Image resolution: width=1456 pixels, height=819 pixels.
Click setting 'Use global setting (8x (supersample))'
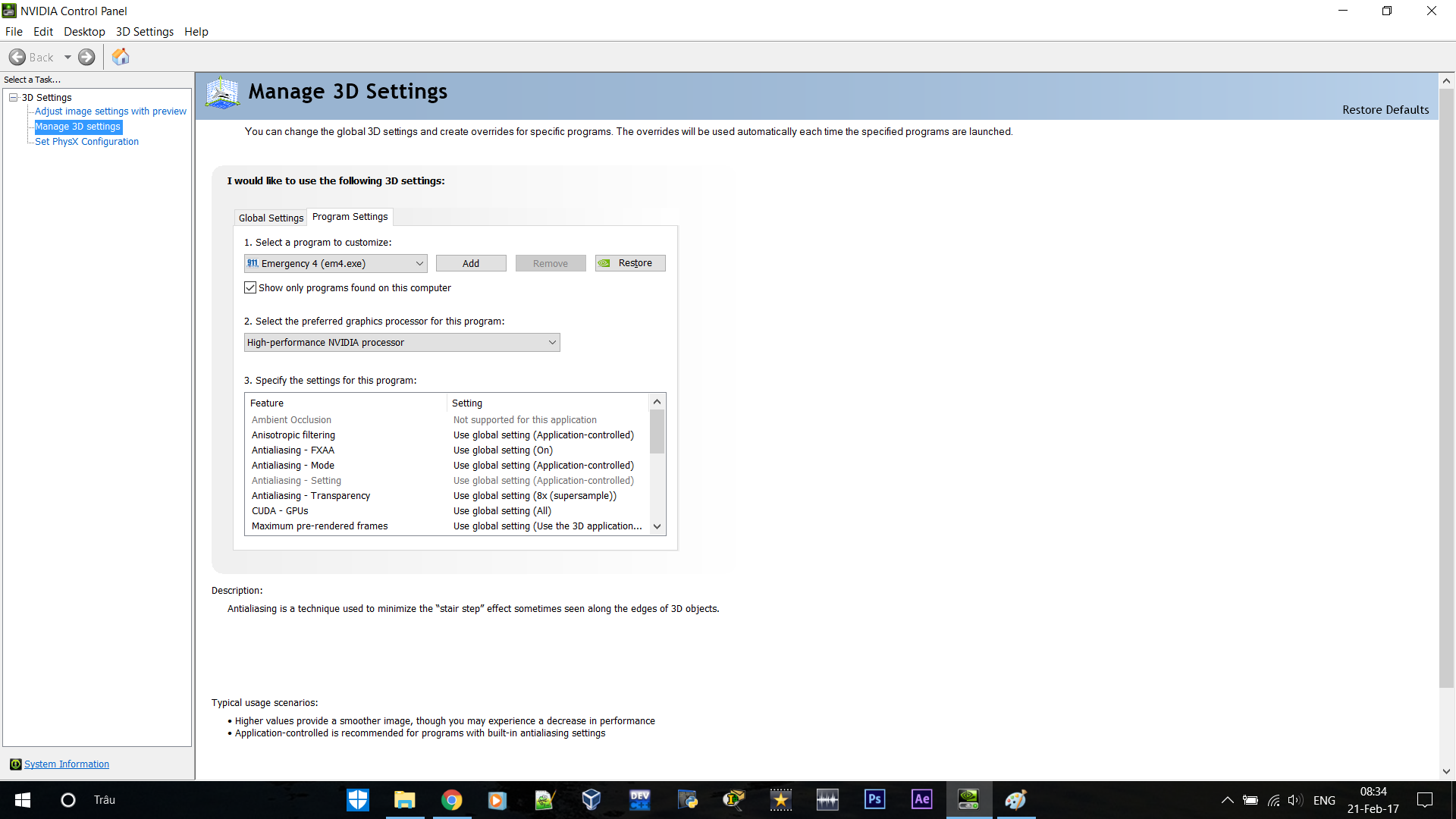[535, 496]
